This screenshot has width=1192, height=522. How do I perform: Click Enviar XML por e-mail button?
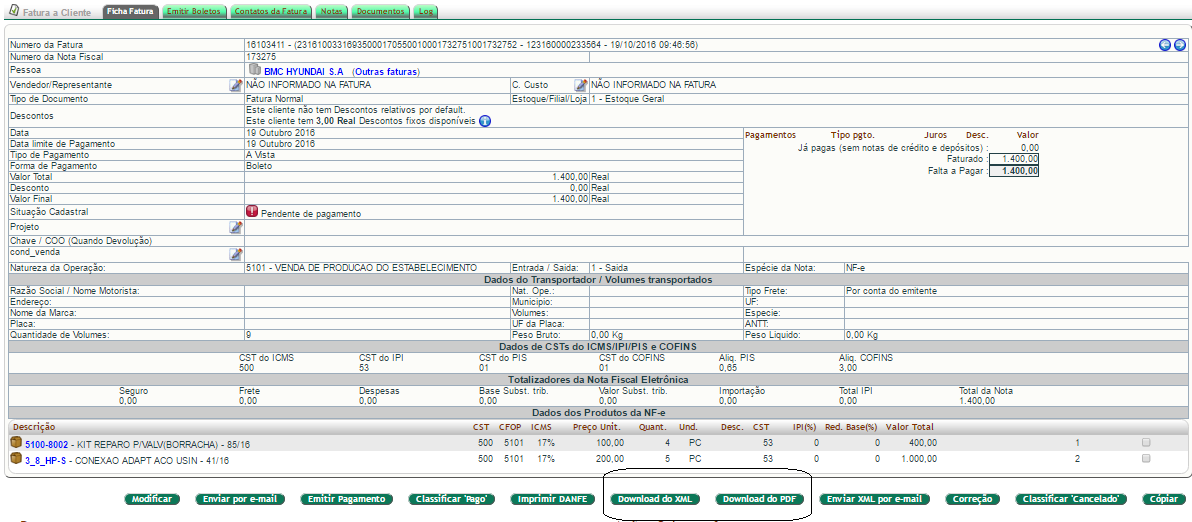pyautogui.click(x=874, y=499)
